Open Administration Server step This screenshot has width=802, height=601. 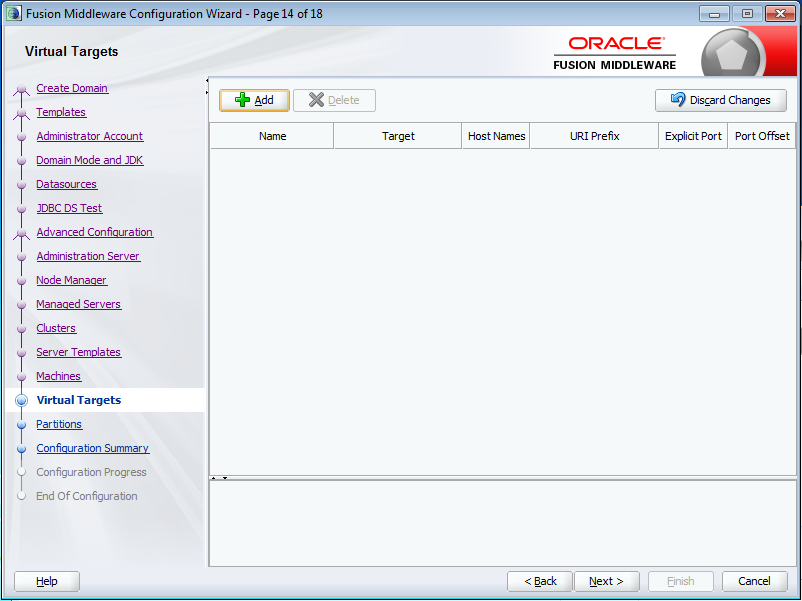pyautogui.click(x=88, y=256)
